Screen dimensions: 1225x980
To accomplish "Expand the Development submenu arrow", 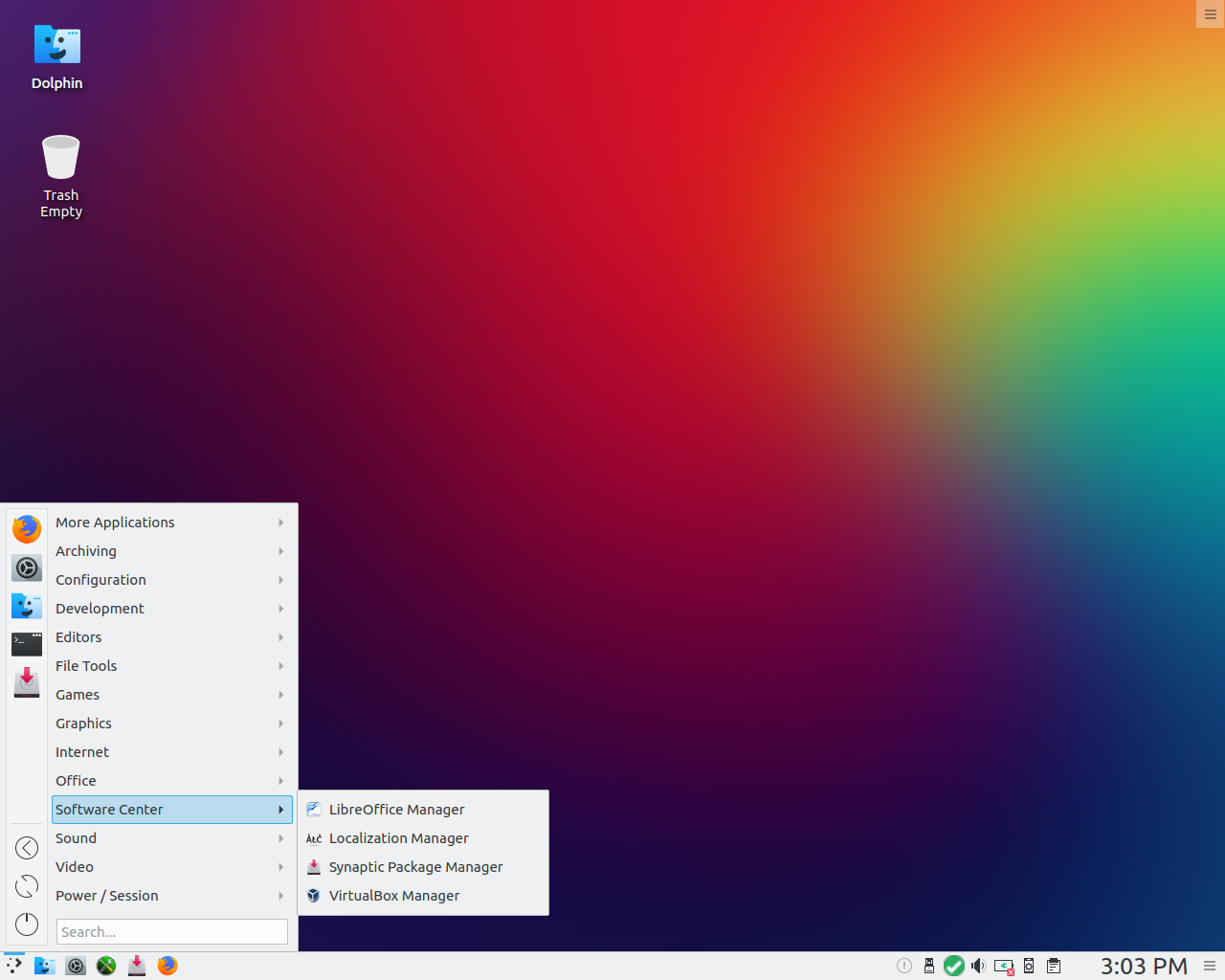I will coord(281,609).
